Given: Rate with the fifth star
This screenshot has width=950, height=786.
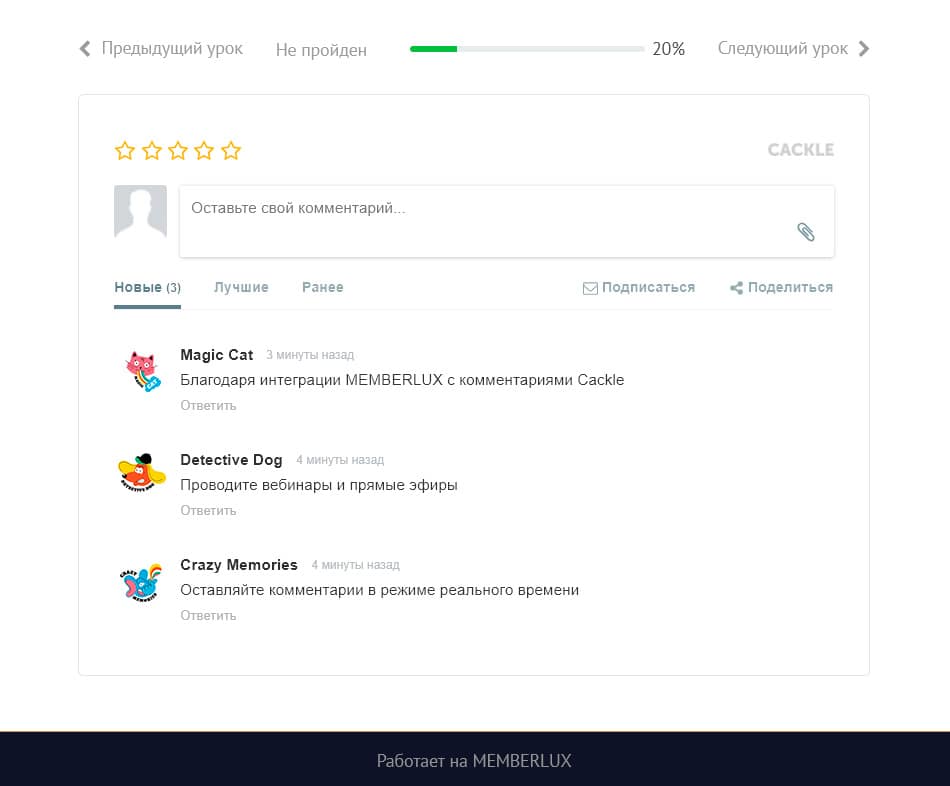Looking at the screenshot, I should 231,150.
